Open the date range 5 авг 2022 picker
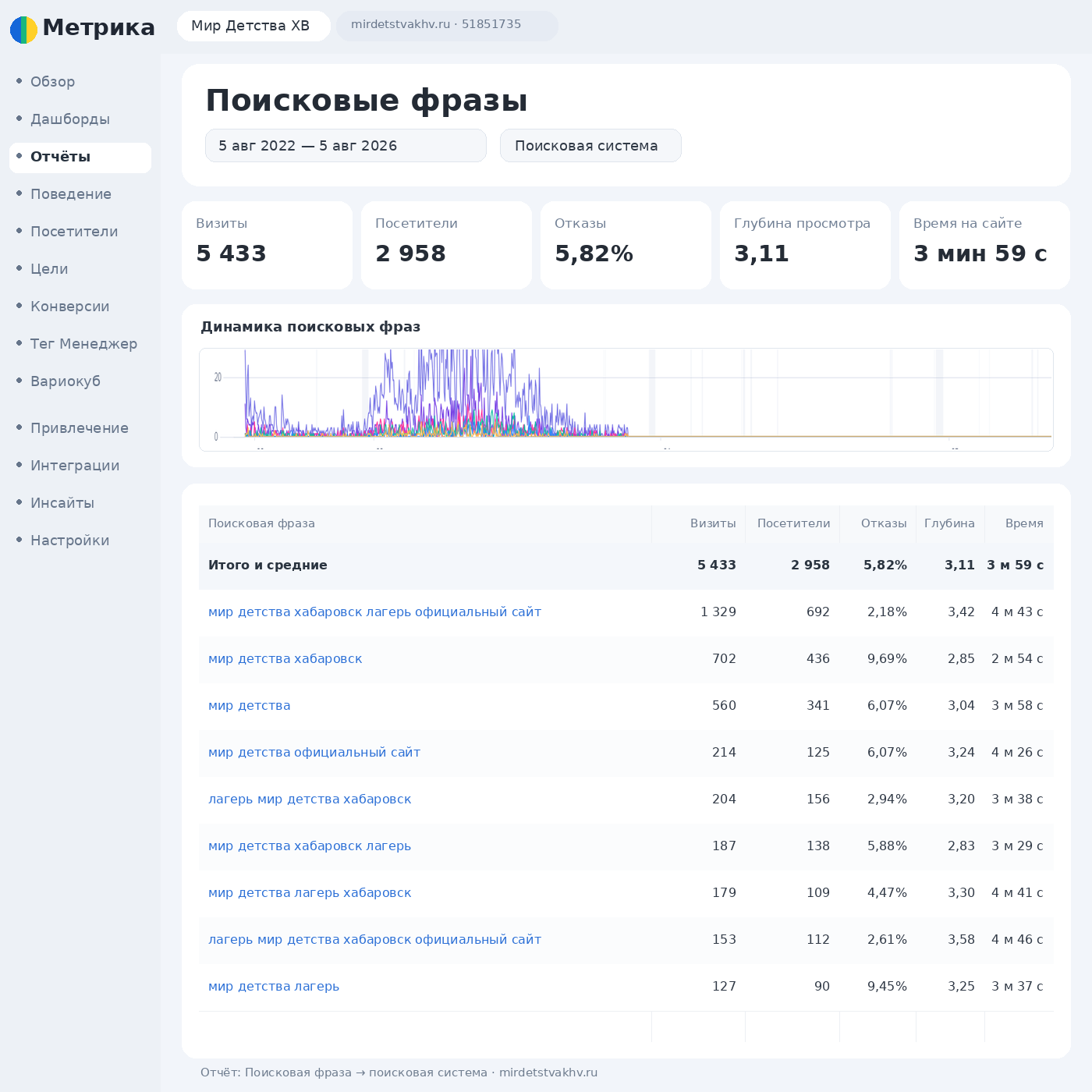Image resolution: width=1092 pixels, height=1092 pixels. (x=346, y=146)
